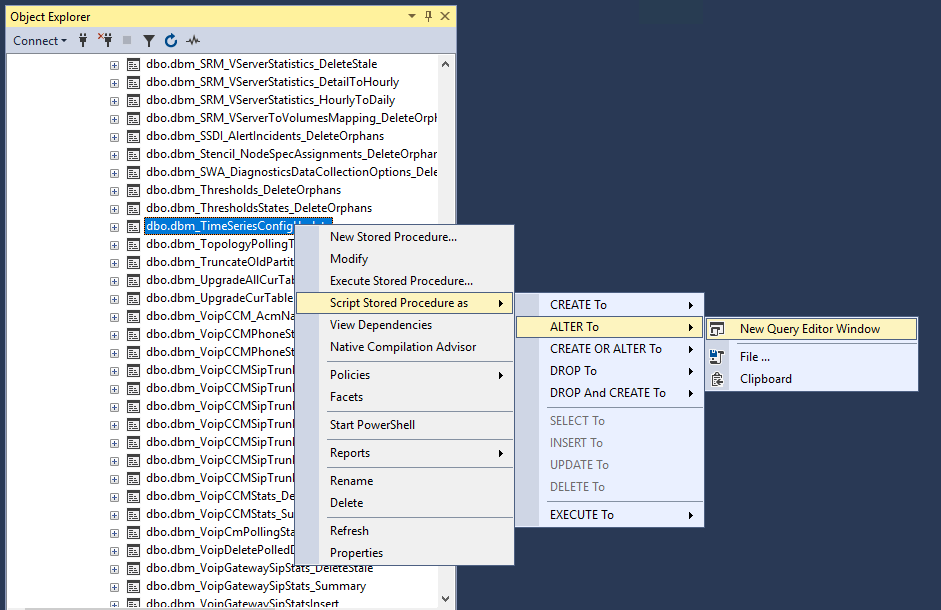Image resolution: width=941 pixels, height=610 pixels.
Task: Click the tree scrollbar down arrow
Action: point(445,599)
